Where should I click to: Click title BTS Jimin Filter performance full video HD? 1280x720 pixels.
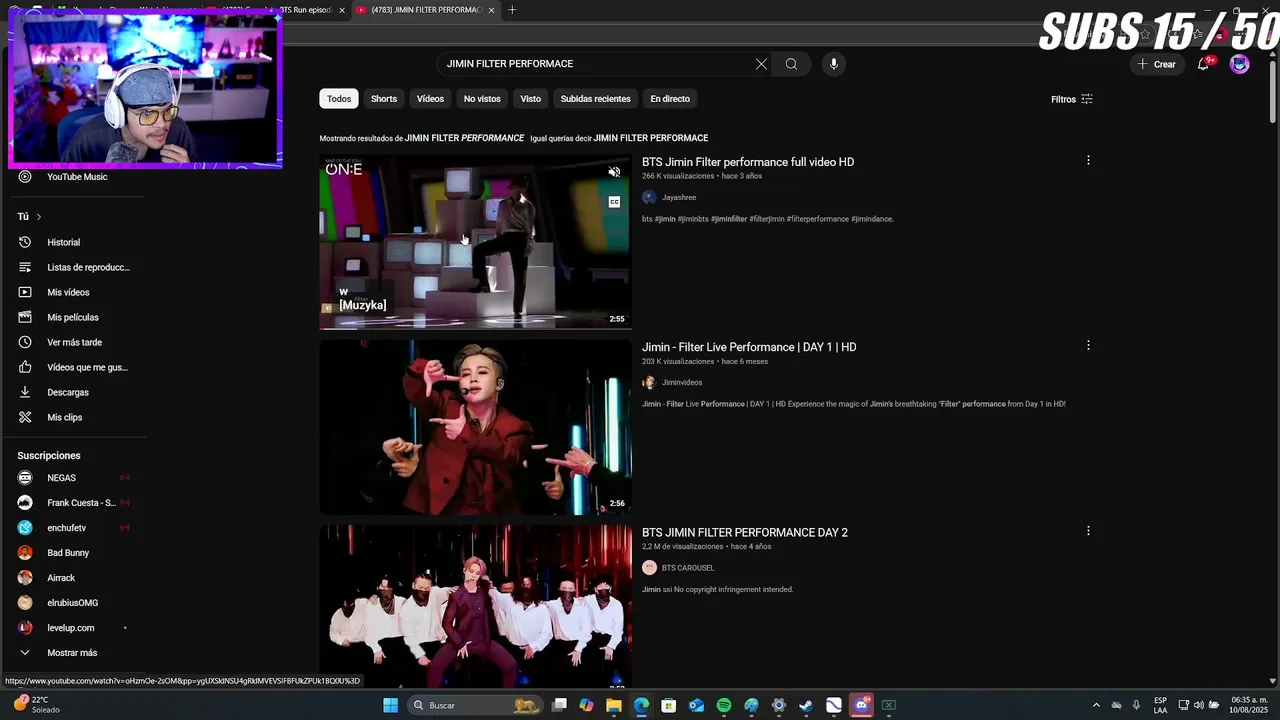[x=748, y=162]
